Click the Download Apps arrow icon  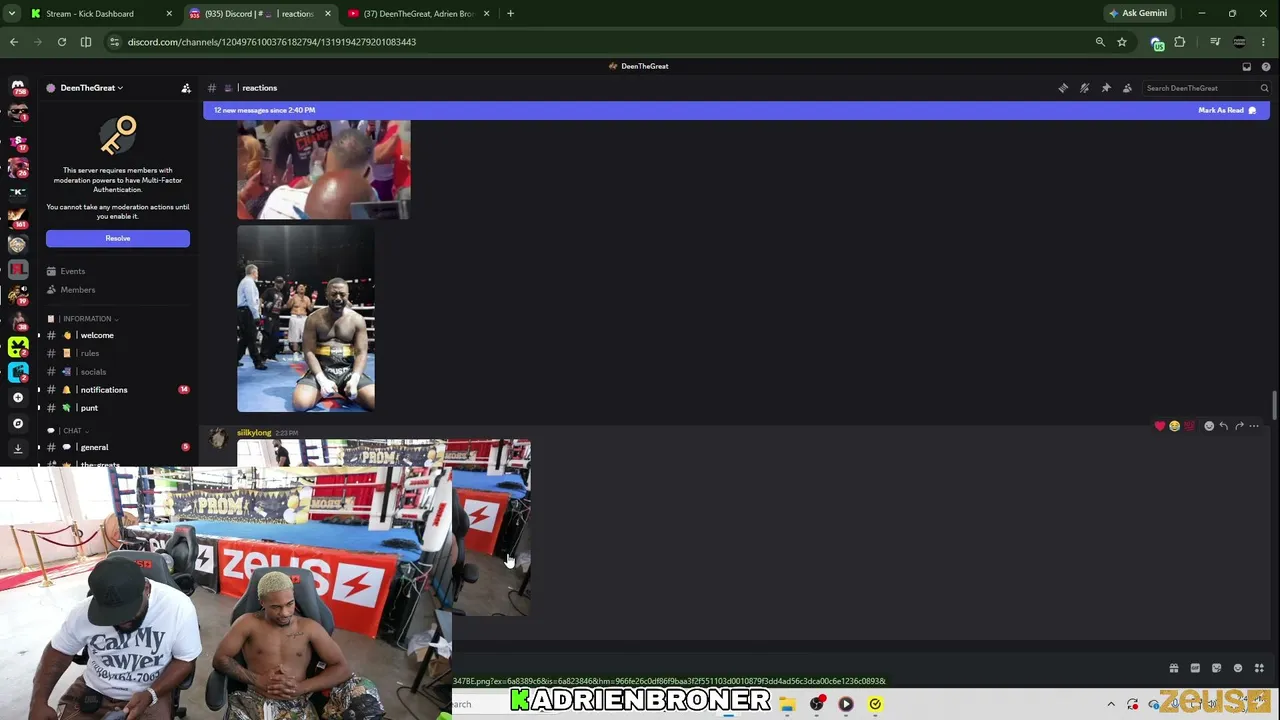[18, 449]
